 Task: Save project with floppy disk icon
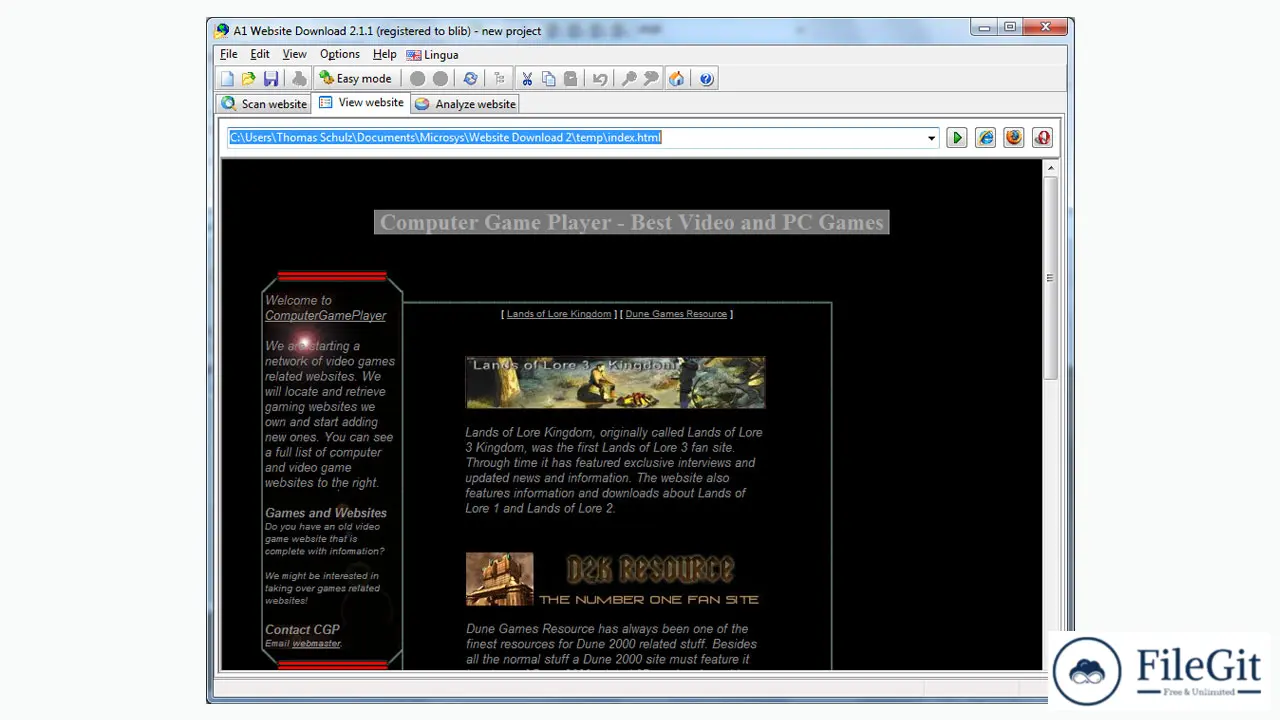click(x=270, y=79)
